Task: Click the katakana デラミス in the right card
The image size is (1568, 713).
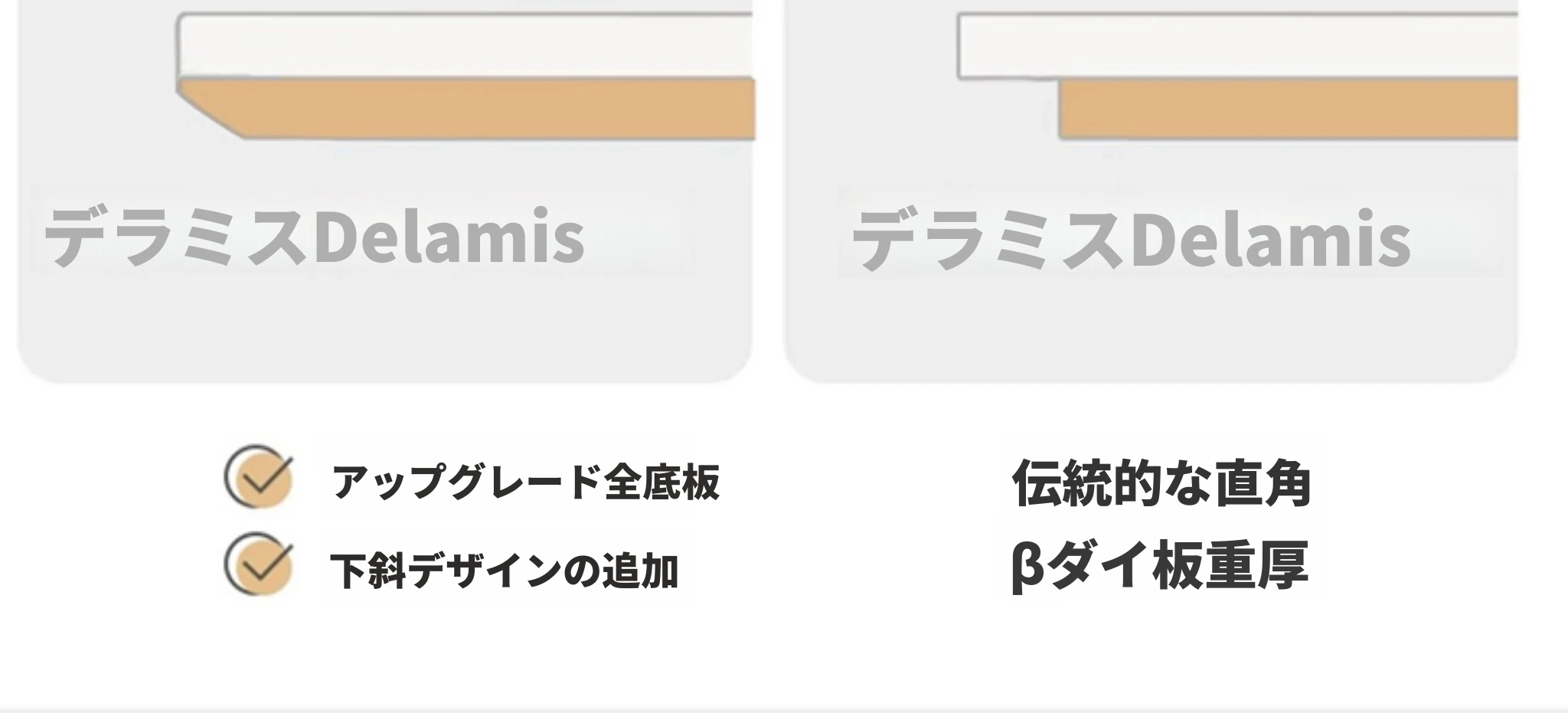Action: click(991, 240)
